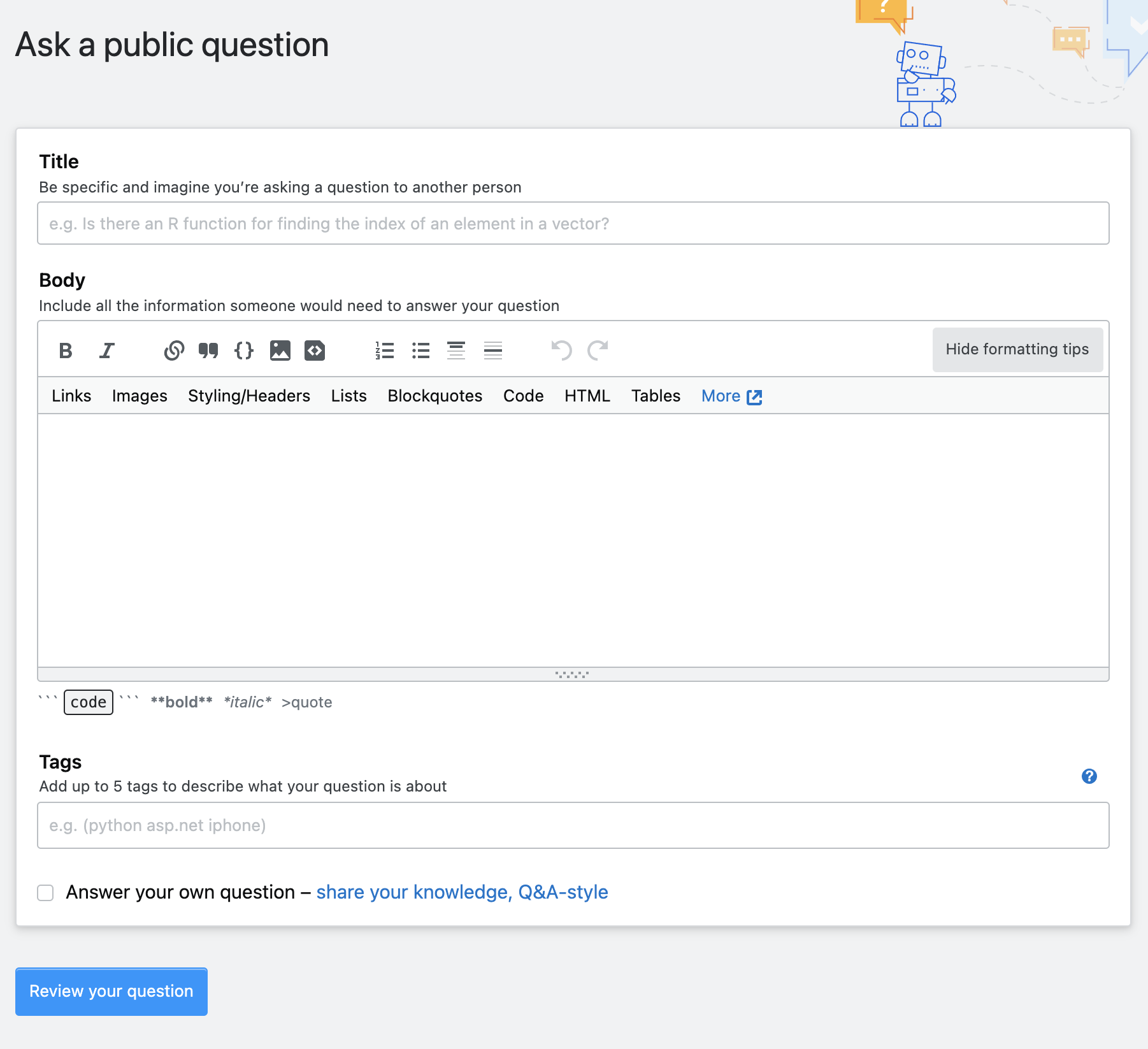Viewport: 1148px width, 1049px height.
Task: Click the **bold** formatting hint text
Action: coord(182,702)
